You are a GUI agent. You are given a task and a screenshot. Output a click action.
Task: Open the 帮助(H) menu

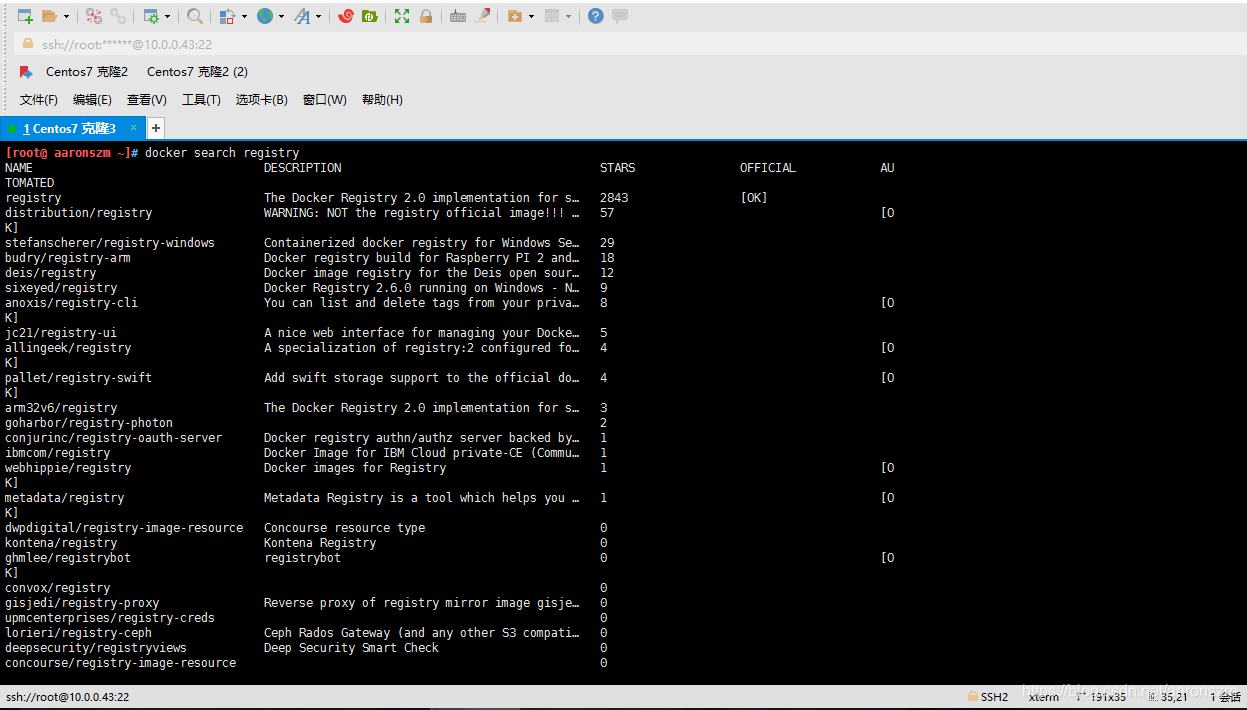[382, 100]
